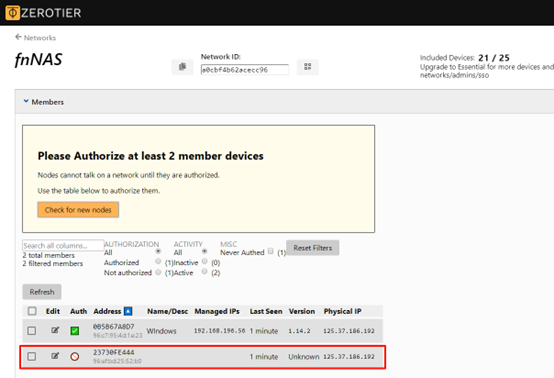Viewport: 554px width, 378px height.
Task: Click Included Devices 21 / 25 text
Action: [465, 58]
